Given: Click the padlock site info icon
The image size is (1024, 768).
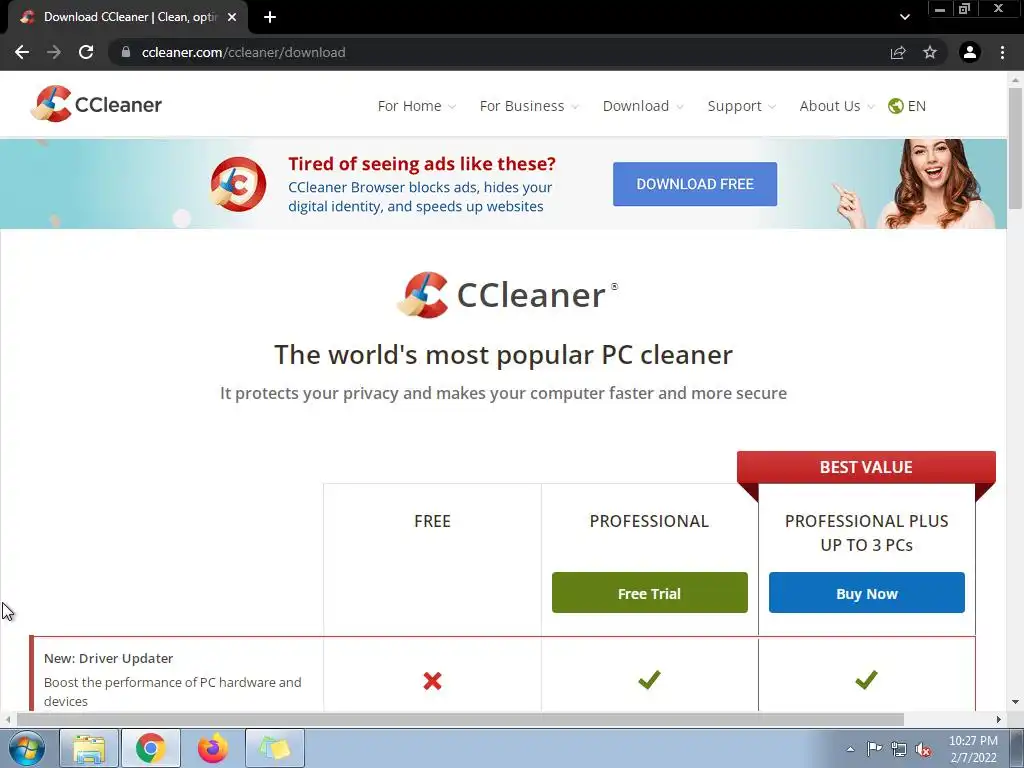Looking at the screenshot, I should [x=126, y=52].
